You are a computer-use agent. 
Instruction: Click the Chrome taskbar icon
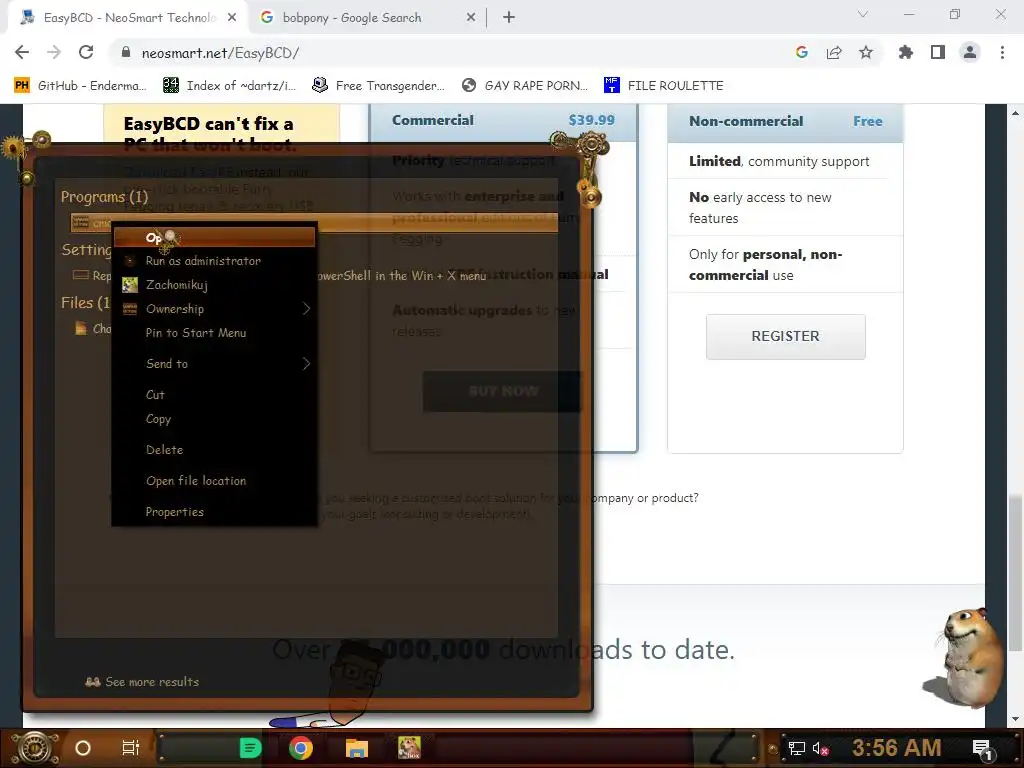(300, 748)
